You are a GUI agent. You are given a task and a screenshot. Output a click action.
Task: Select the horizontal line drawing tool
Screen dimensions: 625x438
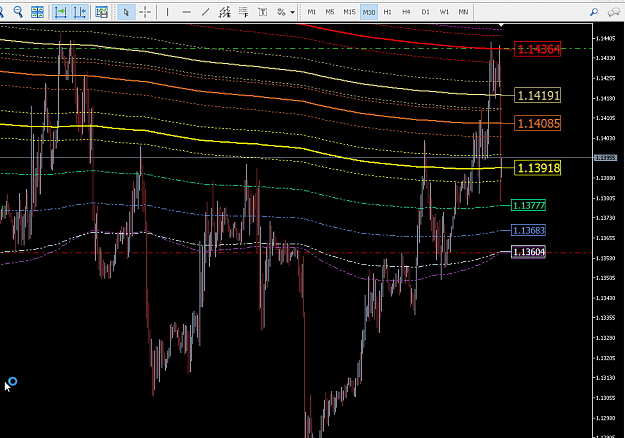(x=186, y=12)
